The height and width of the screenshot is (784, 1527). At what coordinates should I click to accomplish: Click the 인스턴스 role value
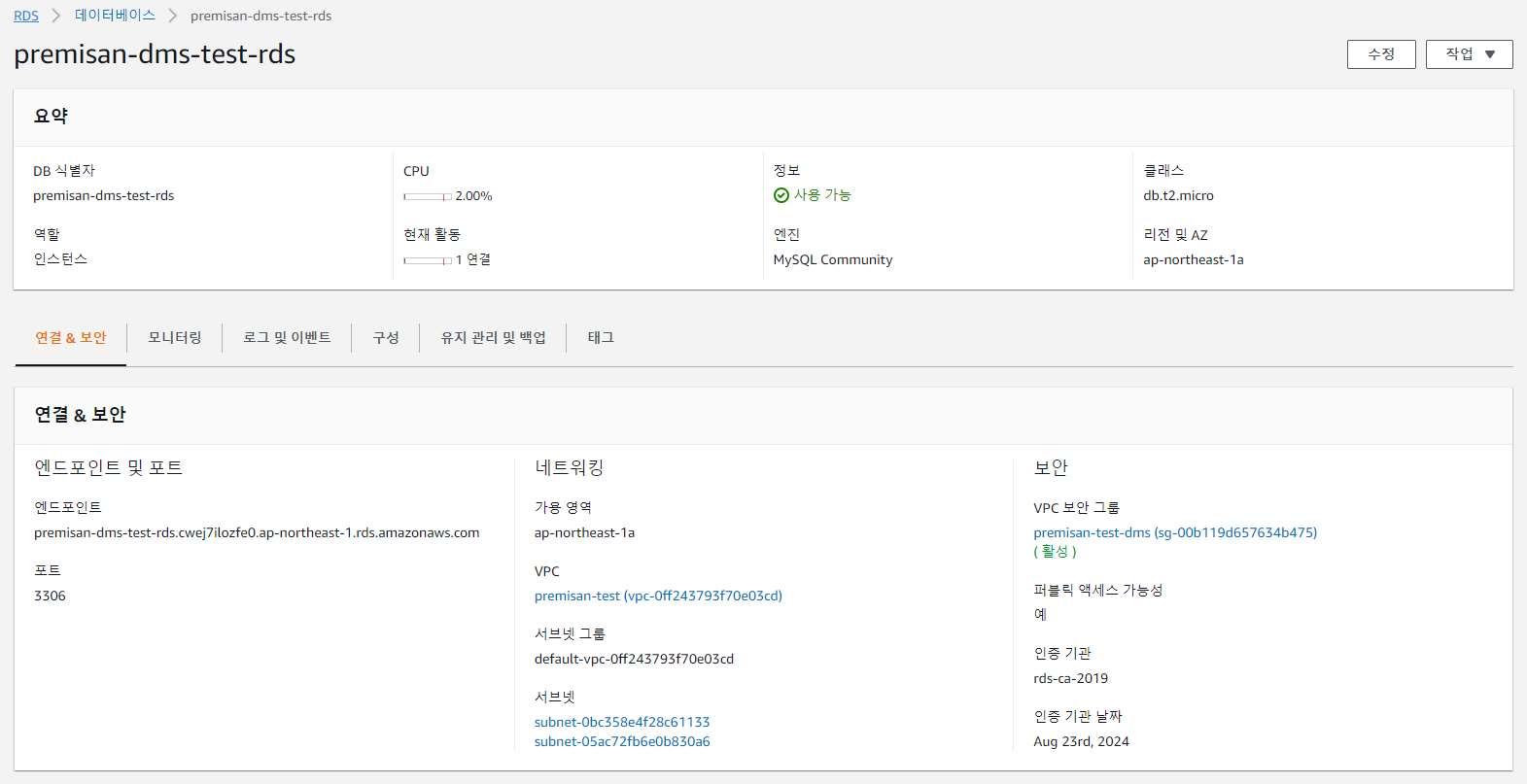60,259
